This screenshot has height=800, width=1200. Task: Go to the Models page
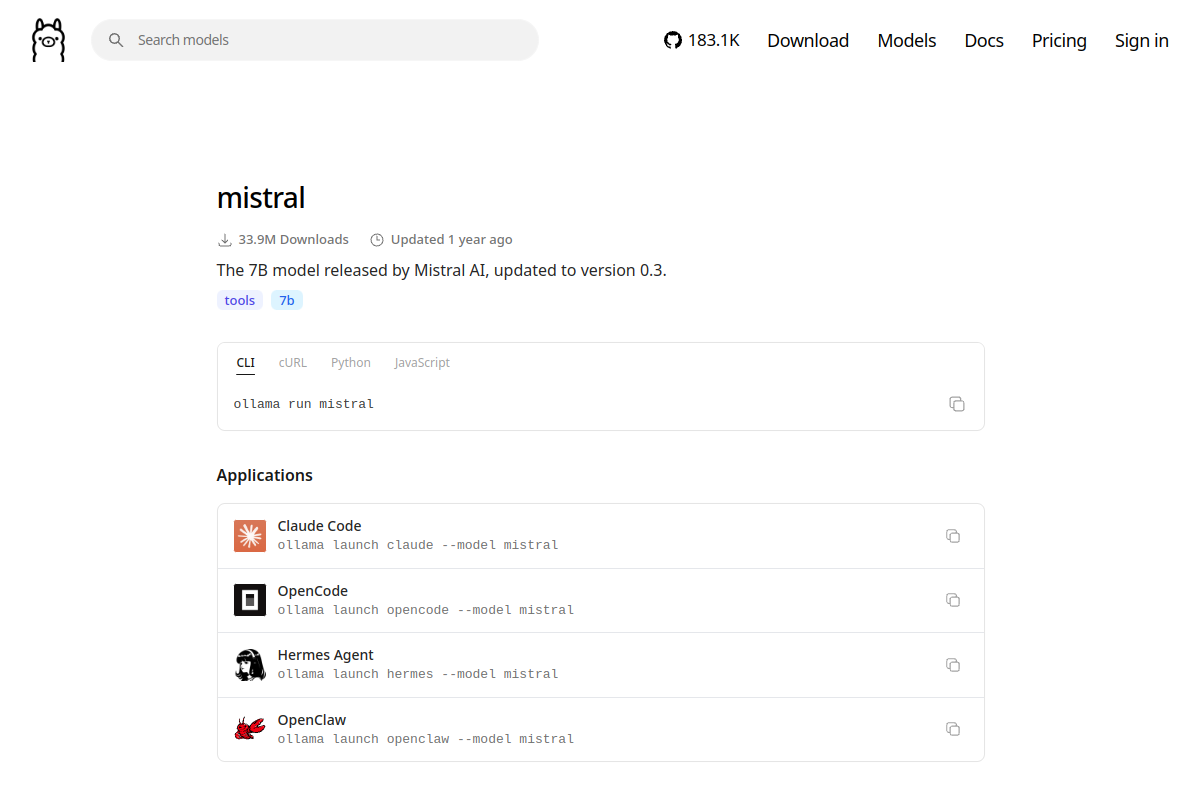click(x=907, y=40)
